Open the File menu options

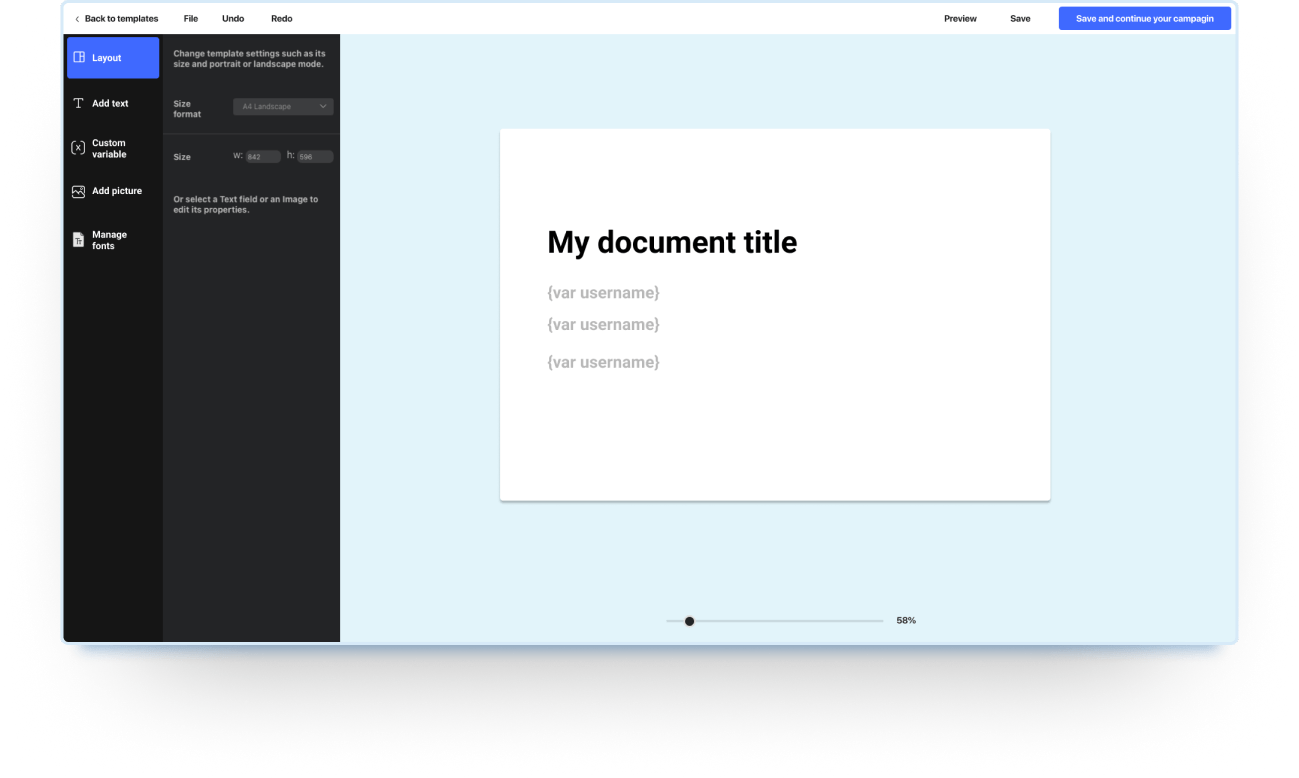point(191,18)
